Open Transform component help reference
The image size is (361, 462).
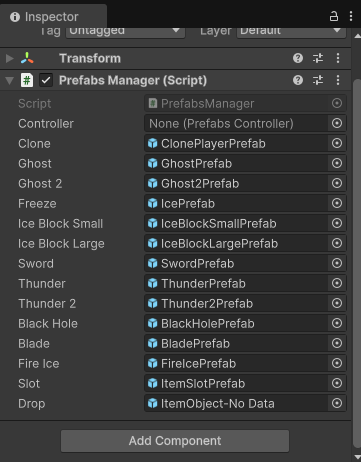pyautogui.click(x=298, y=58)
